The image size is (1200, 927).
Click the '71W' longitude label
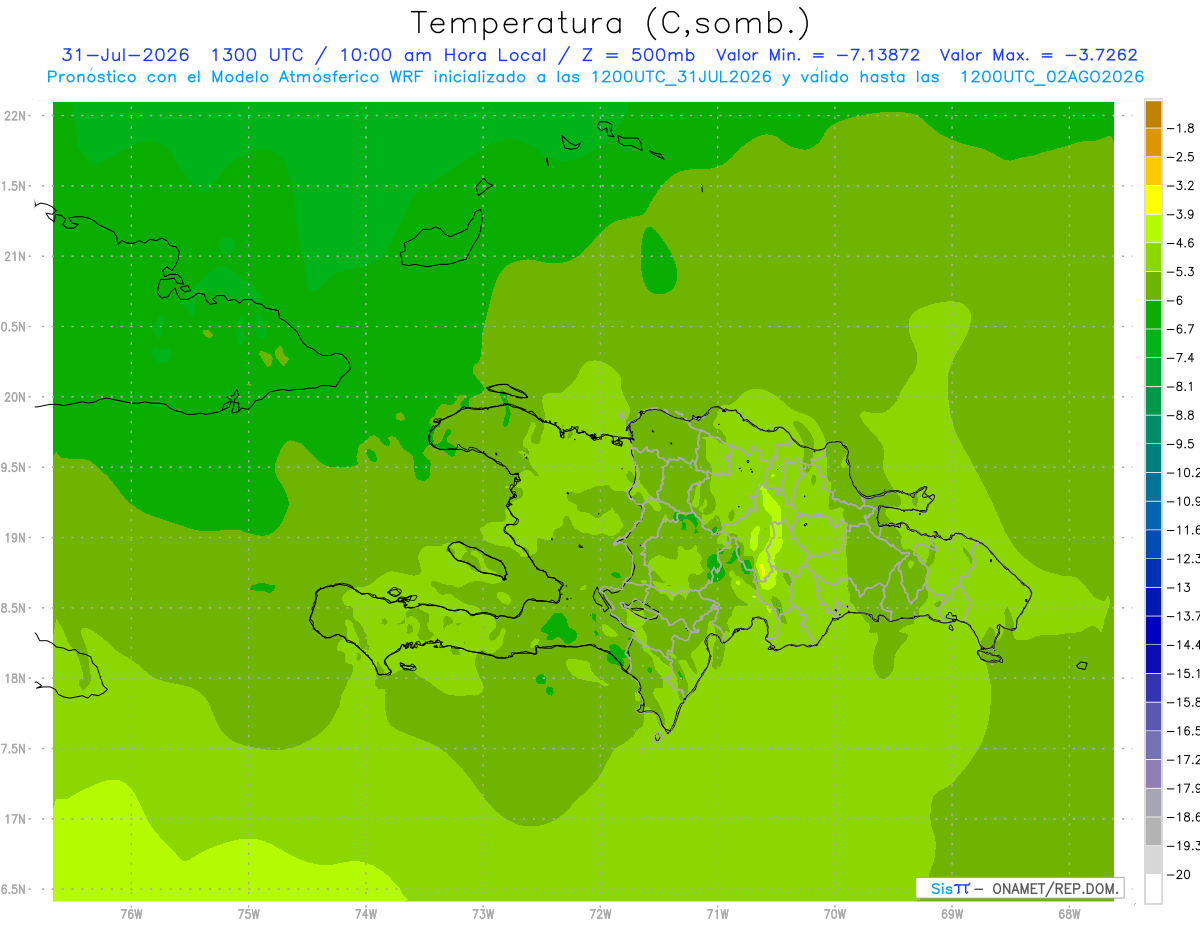pyautogui.click(x=717, y=914)
